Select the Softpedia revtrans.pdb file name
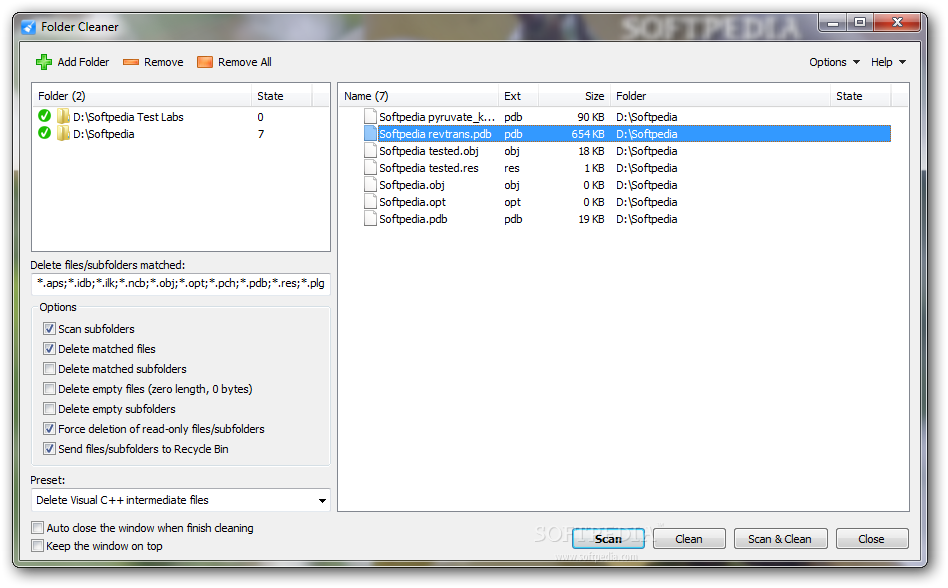 435,134
